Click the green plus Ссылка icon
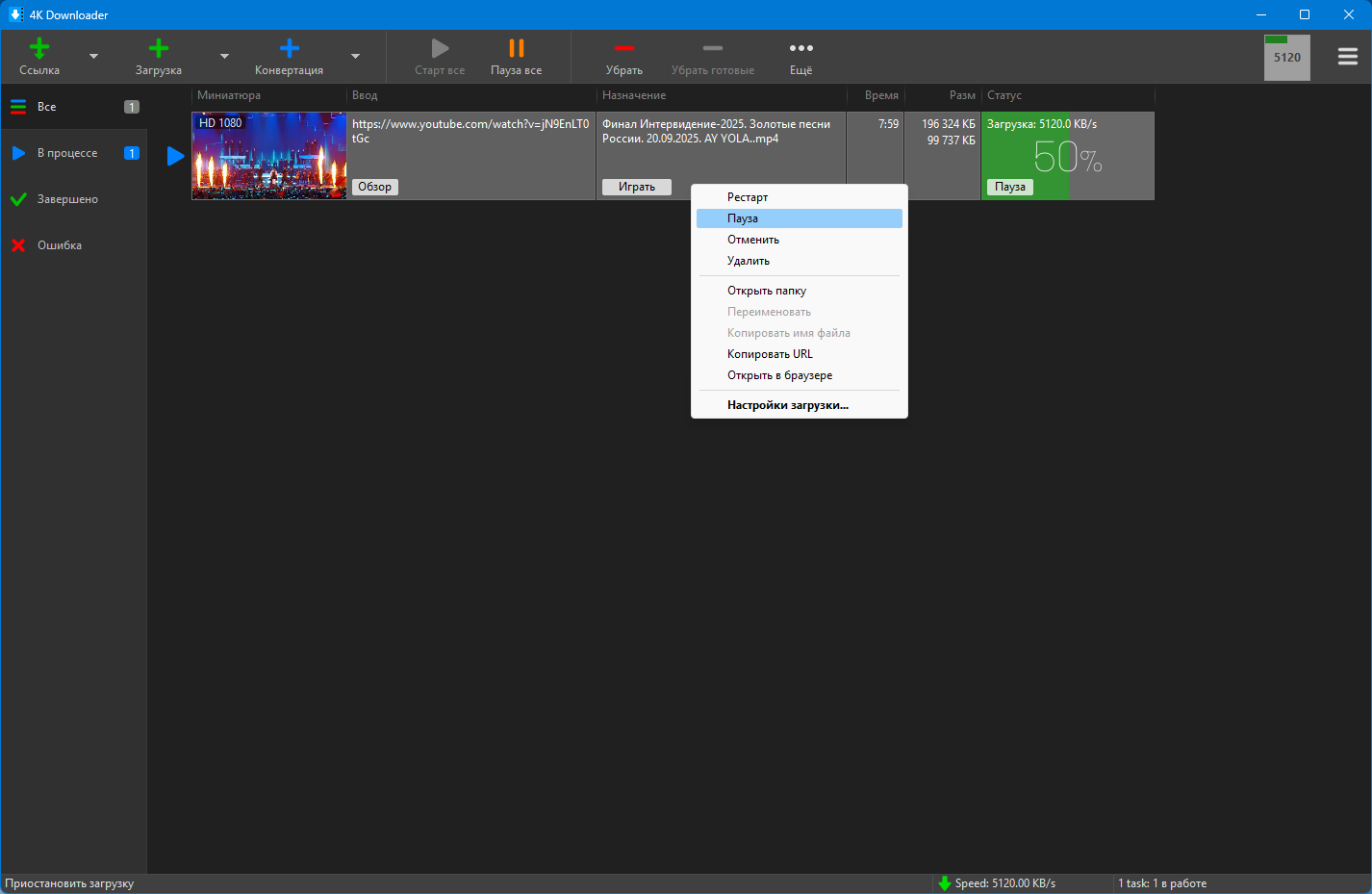The width and height of the screenshot is (1372, 894). tap(39, 49)
